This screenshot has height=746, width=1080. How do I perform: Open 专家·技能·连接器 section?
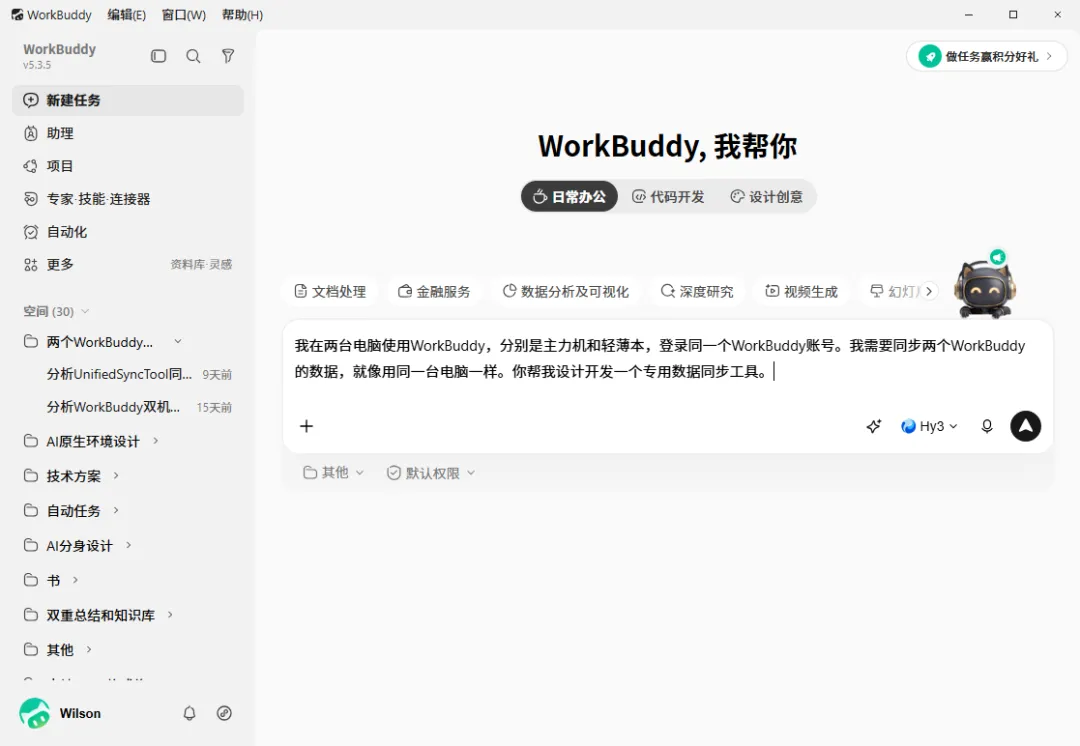pyautogui.click(x=128, y=199)
